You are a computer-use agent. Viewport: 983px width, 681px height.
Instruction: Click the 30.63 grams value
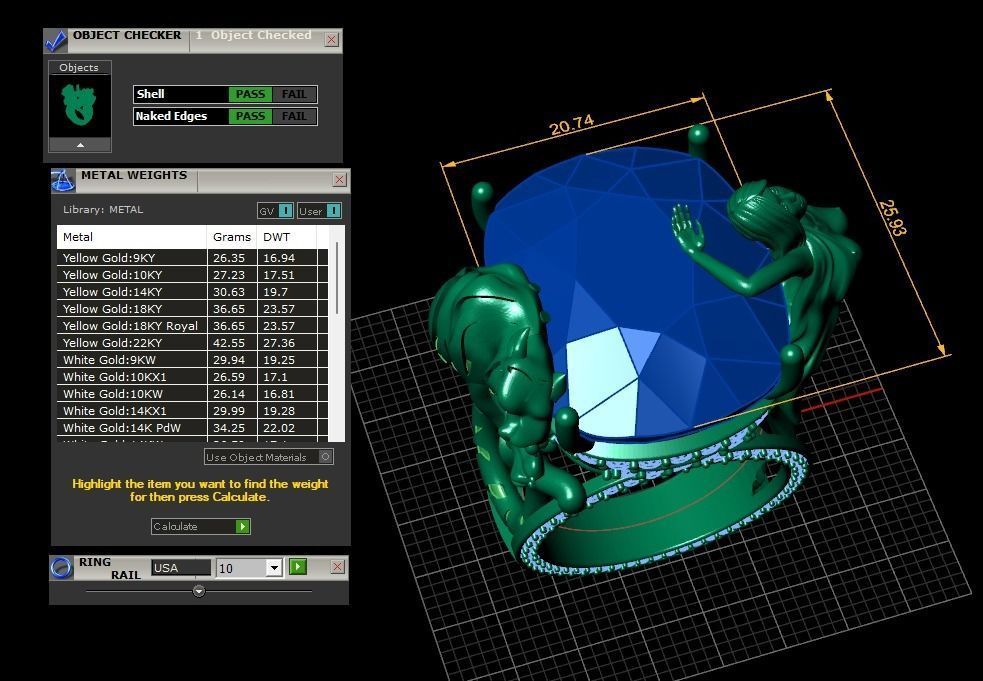229,292
